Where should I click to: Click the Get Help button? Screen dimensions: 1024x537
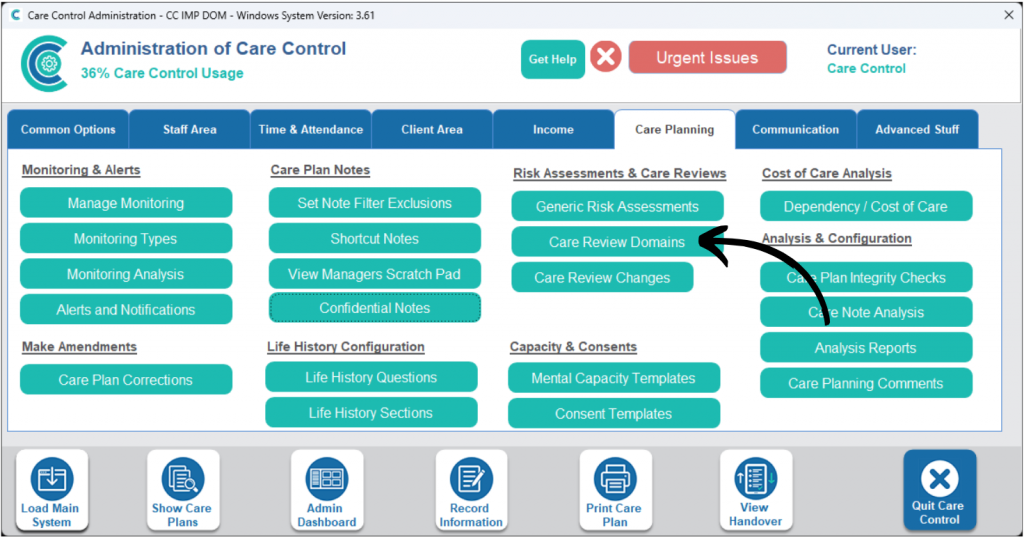[552, 59]
